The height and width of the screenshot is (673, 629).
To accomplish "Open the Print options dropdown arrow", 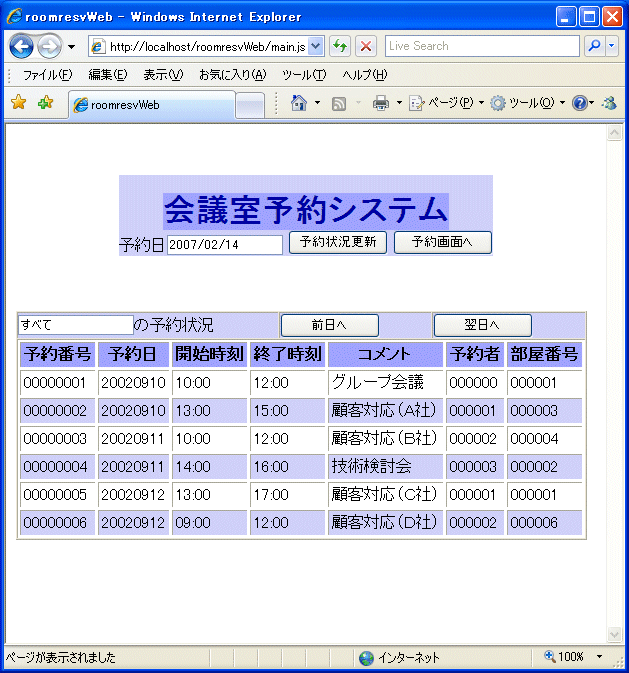I will (x=399, y=103).
